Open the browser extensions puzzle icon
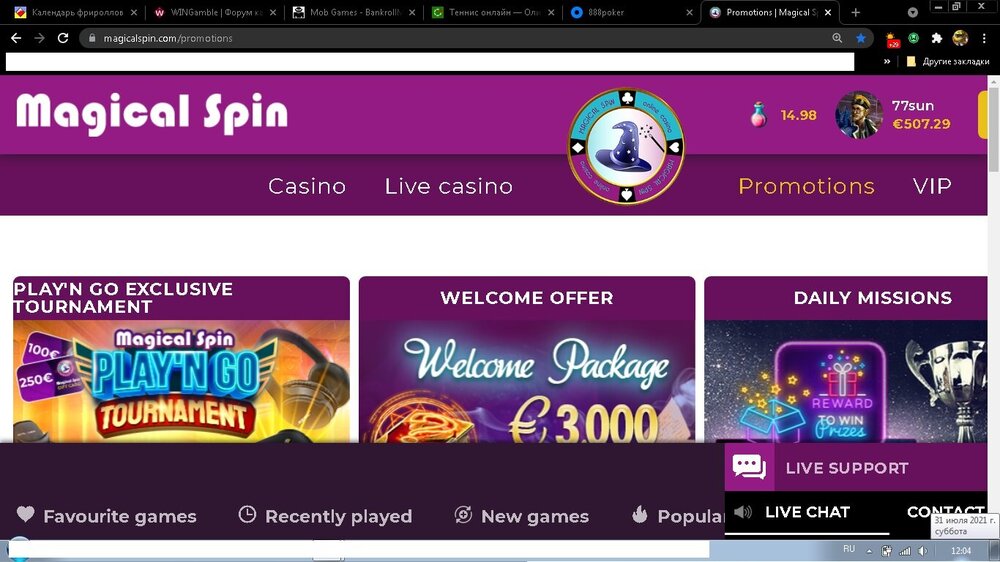Viewport: 1000px width, 562px height. tap(937, 38)
